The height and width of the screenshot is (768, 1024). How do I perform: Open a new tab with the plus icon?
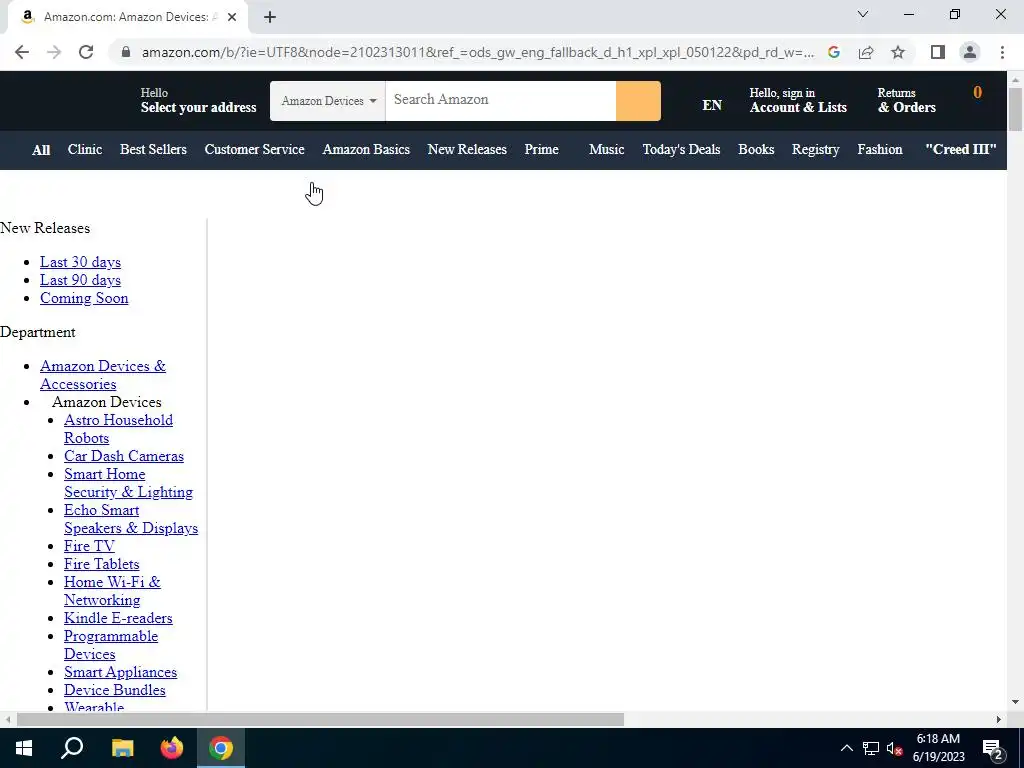(270, 17)
